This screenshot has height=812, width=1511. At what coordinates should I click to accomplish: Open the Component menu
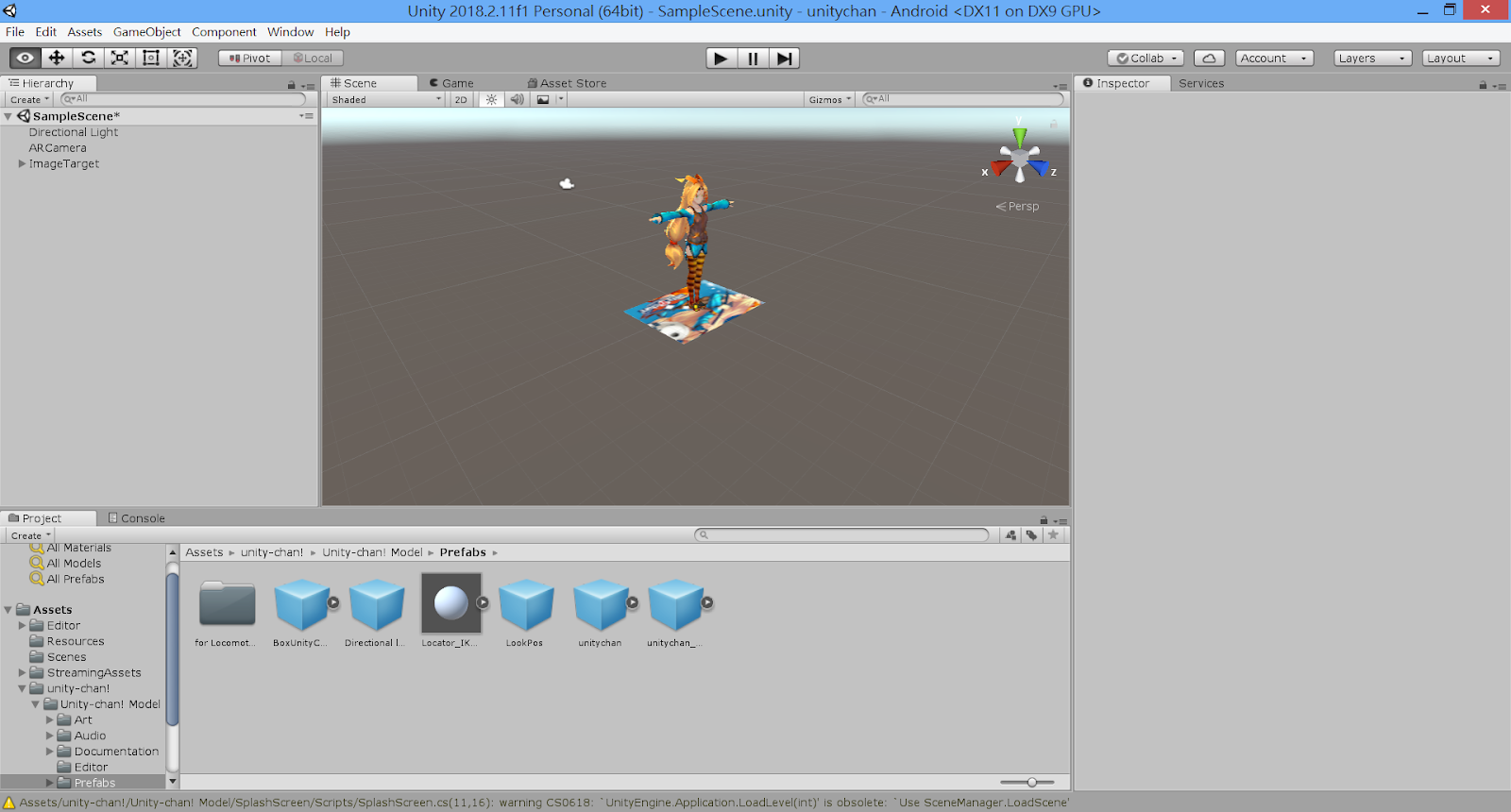224,31
